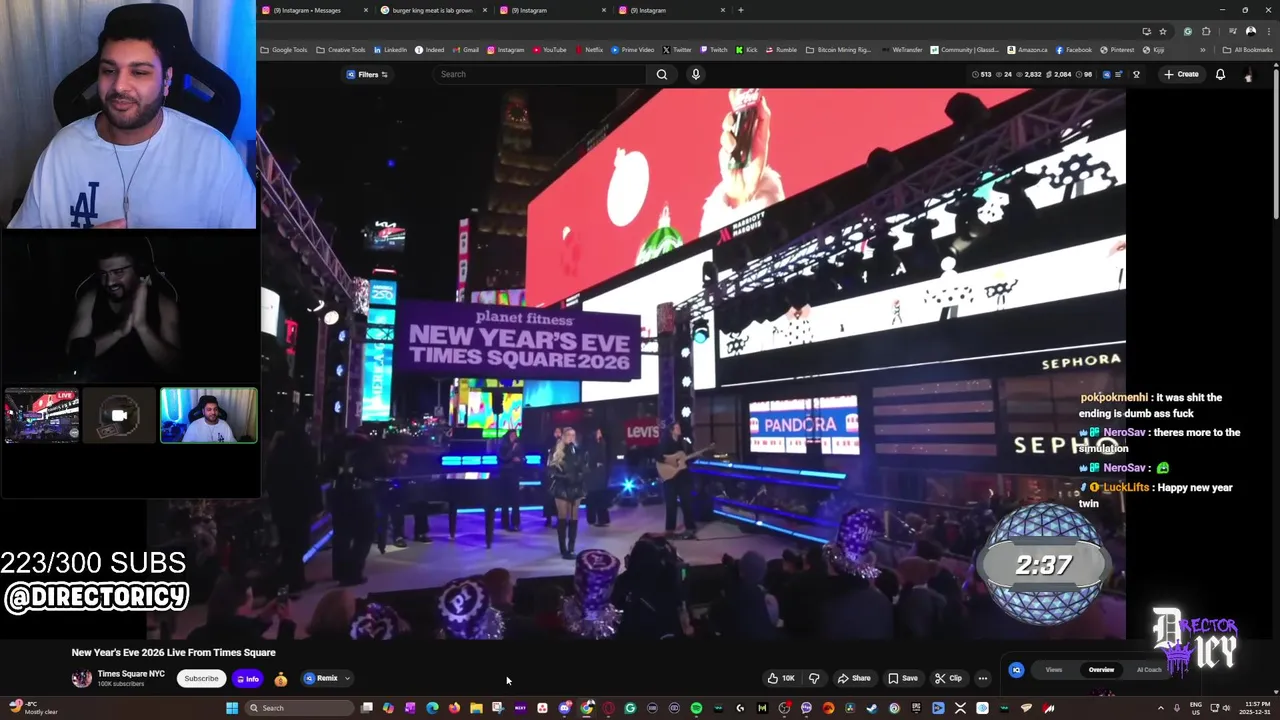Click the purple Info button
The width and height of the screenshot is (1280, 720).
247,679
